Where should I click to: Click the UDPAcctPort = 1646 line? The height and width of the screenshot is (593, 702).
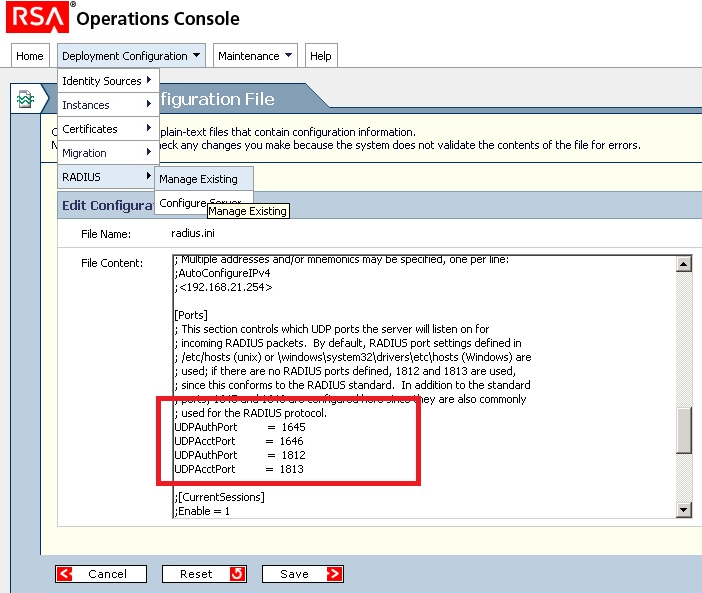(x=239, y=441)
